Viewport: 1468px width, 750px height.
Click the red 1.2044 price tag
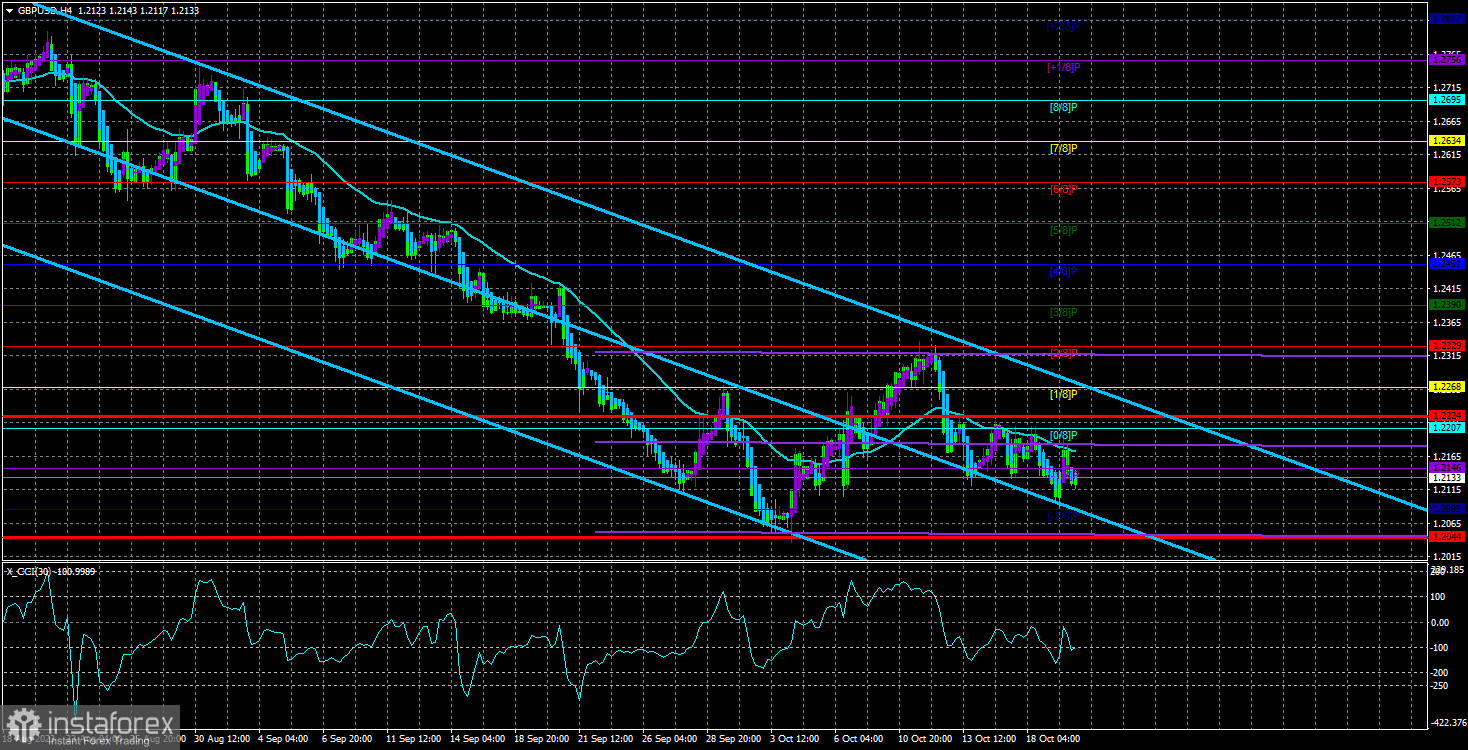point(1447,537)
